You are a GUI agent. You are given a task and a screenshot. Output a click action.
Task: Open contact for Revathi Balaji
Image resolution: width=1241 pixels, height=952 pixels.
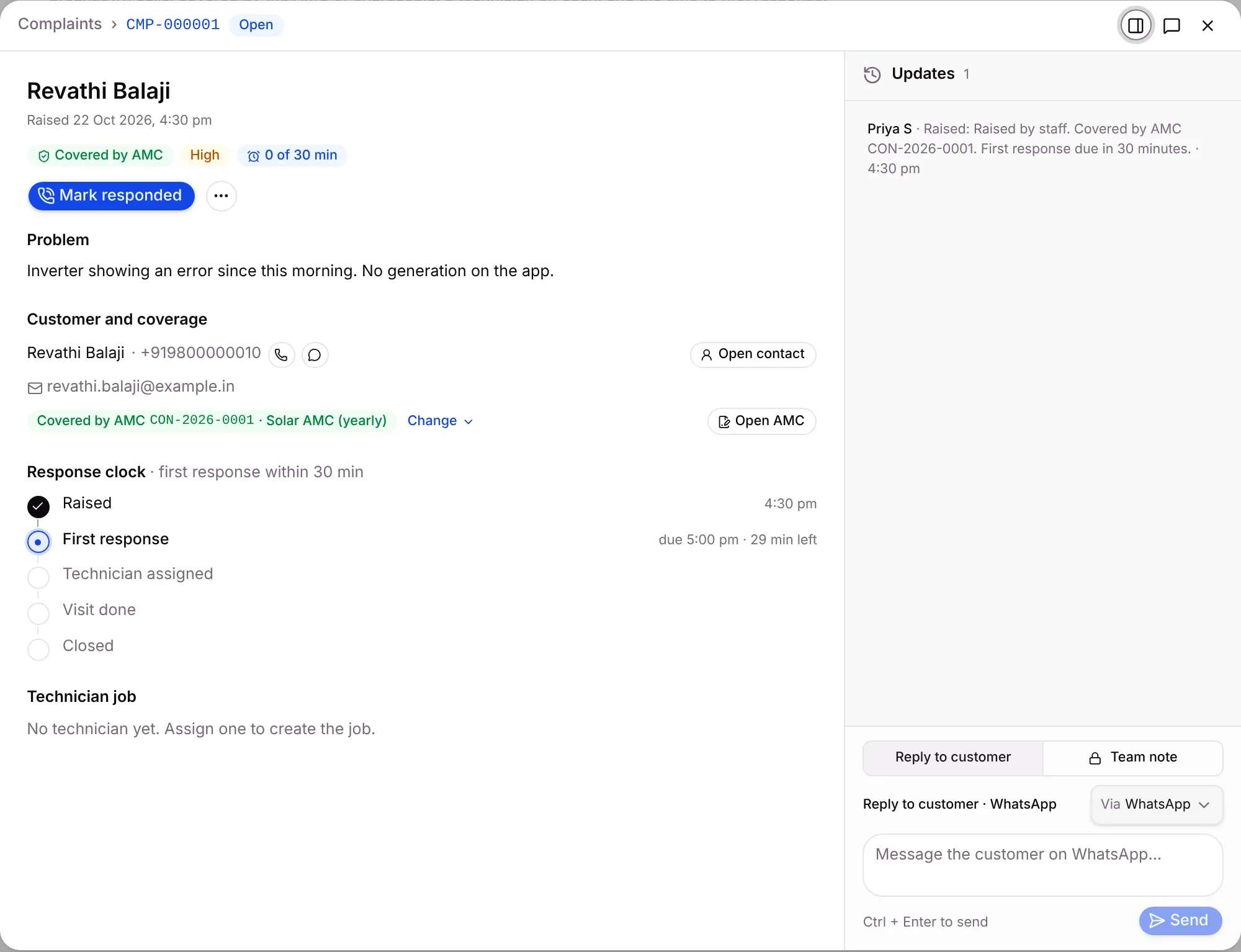click(753, 354)
